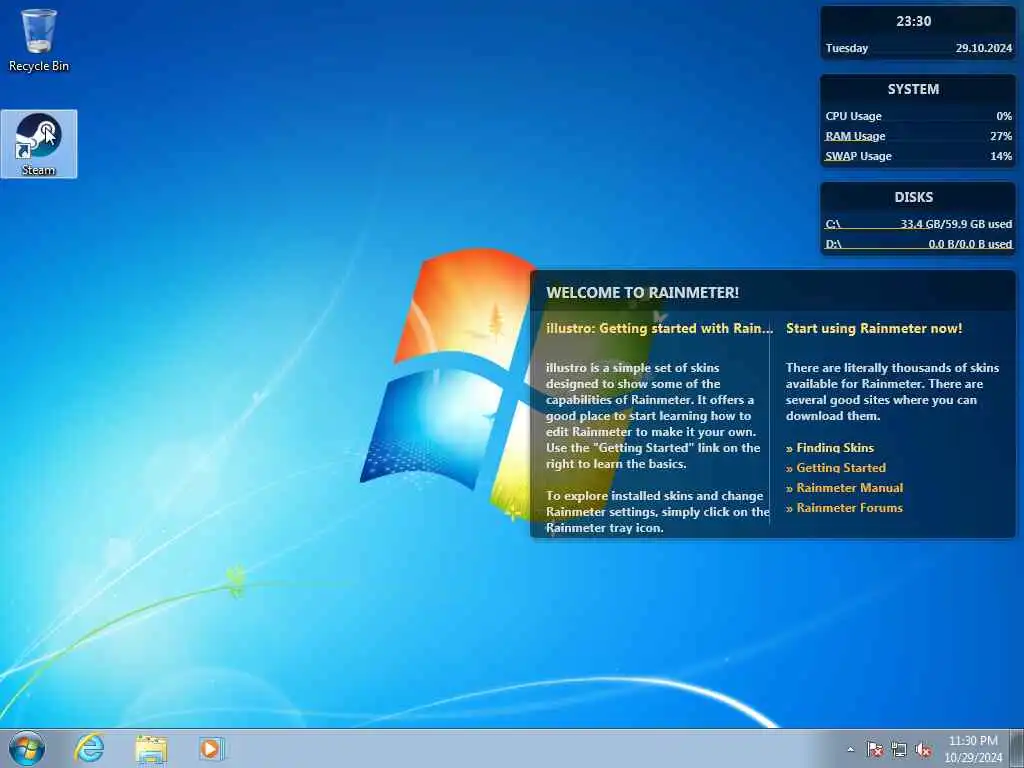
Task: Open the Rainmeter Manual link
Action: coord(844,488)
